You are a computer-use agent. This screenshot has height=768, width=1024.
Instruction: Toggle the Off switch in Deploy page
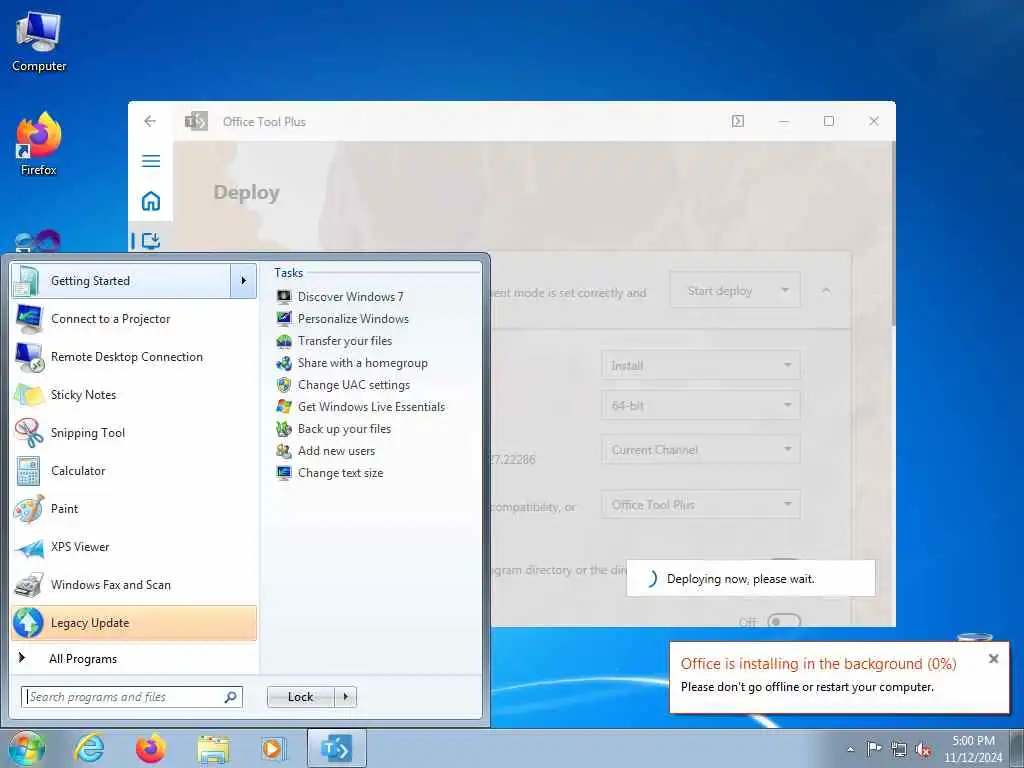[x=784, y=621]
